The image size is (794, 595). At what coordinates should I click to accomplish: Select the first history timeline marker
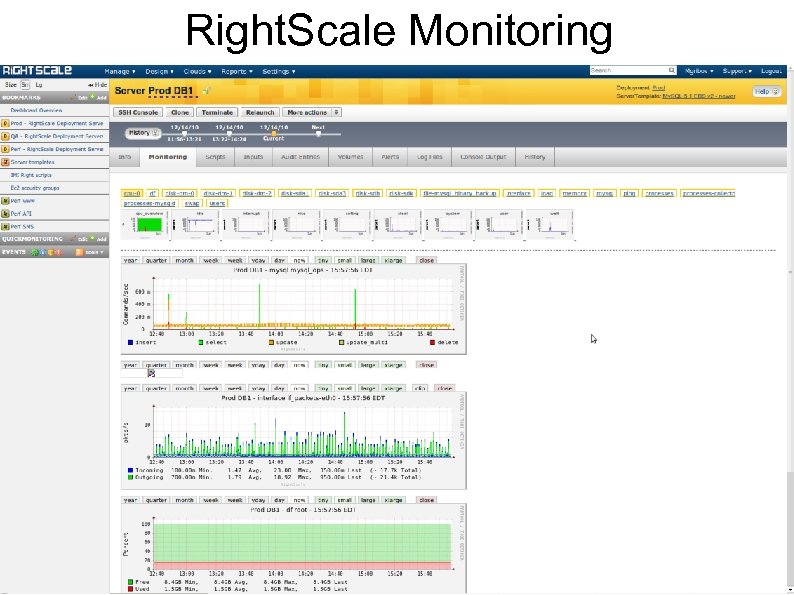[184, 134]
